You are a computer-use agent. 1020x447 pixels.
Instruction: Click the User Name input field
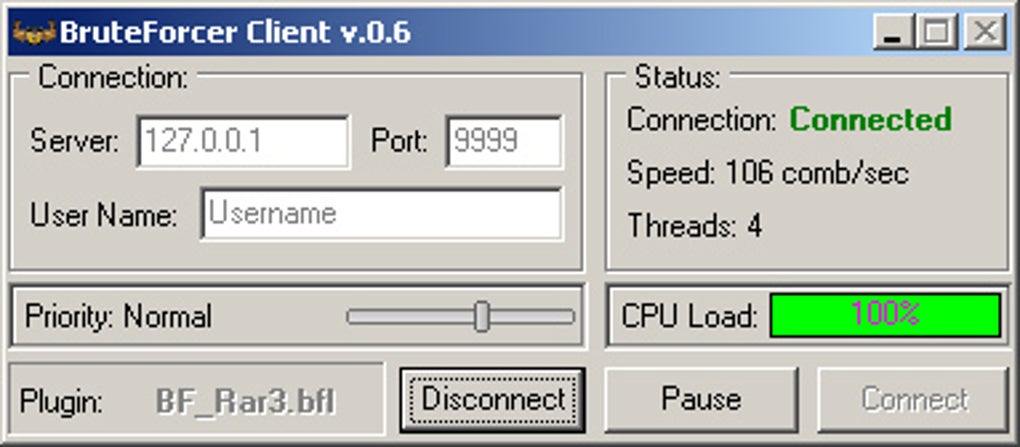coord(381,214)
